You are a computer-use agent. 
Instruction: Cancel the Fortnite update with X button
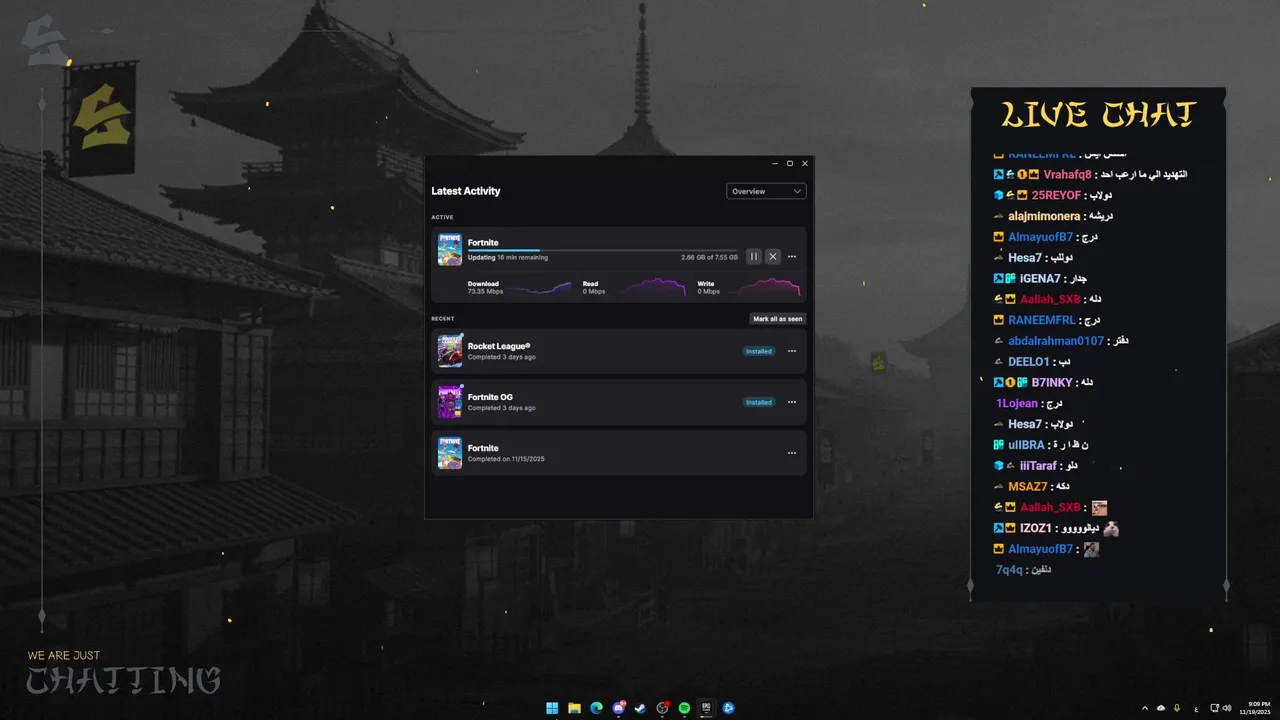(x=773, y=257)
